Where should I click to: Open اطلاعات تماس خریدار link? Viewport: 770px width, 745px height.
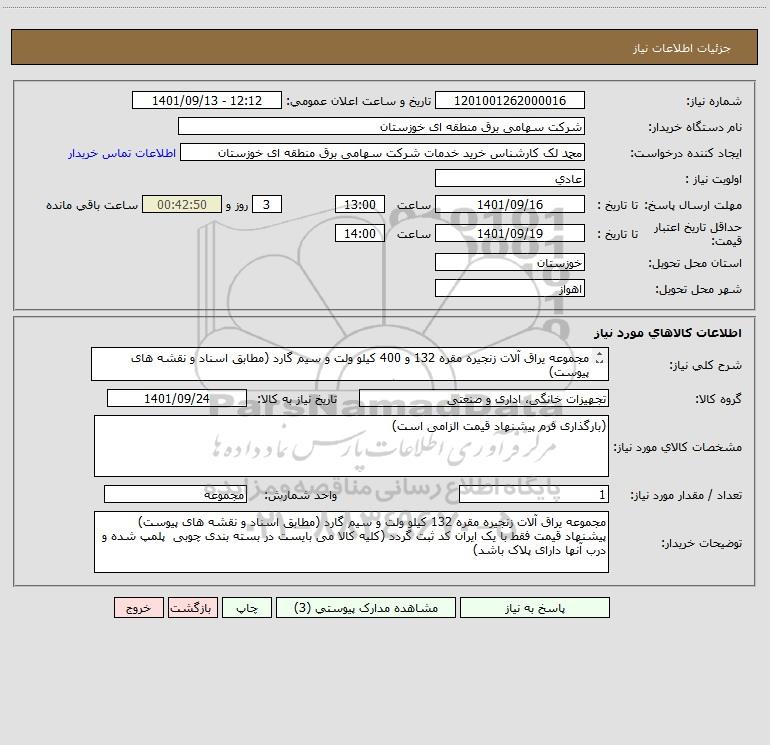122,153
